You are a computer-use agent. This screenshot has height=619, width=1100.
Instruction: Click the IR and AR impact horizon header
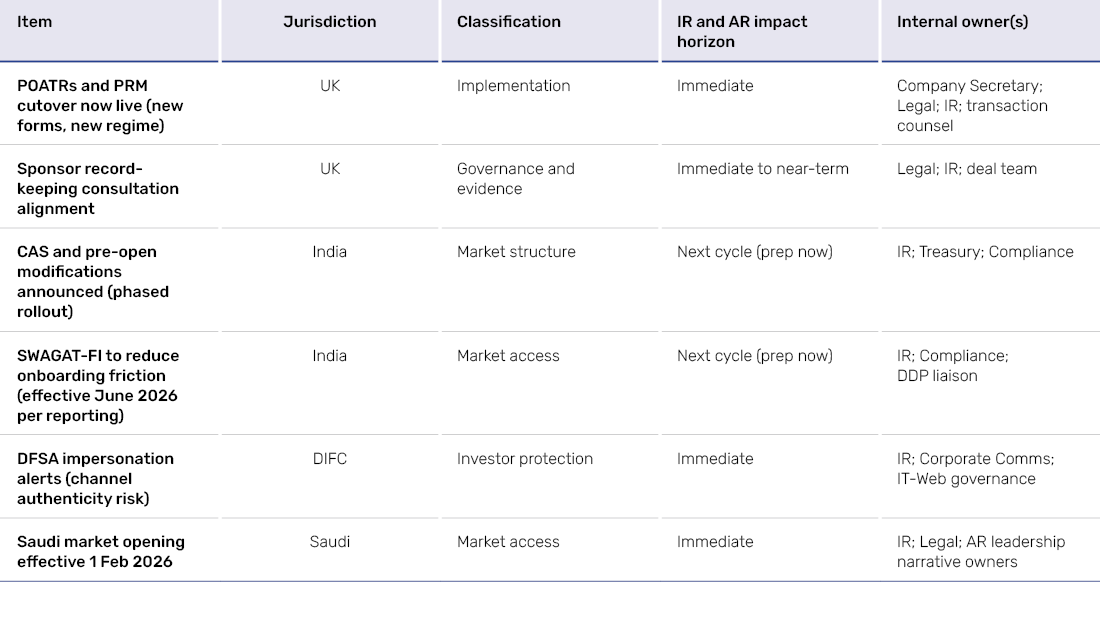741,31
